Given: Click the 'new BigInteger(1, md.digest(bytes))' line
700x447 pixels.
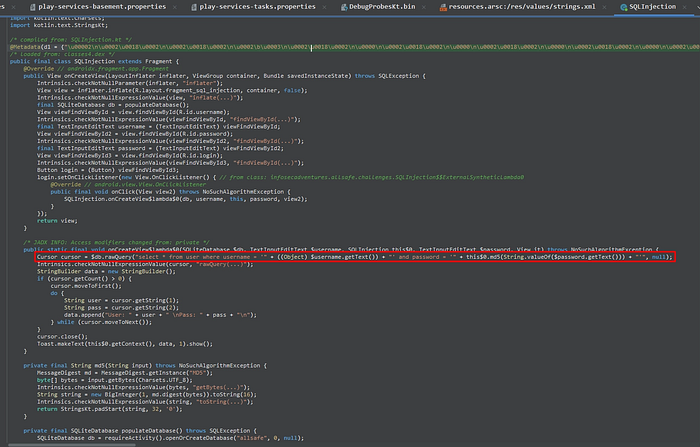Looking at the screenshot, I should point(146,395).
